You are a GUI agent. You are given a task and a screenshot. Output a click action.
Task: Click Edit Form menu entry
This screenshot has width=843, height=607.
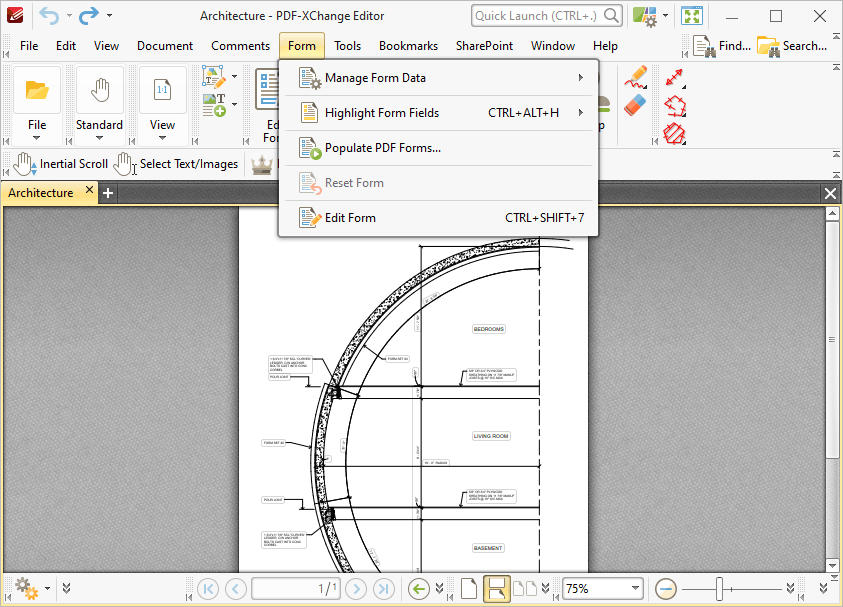(350, 218)
